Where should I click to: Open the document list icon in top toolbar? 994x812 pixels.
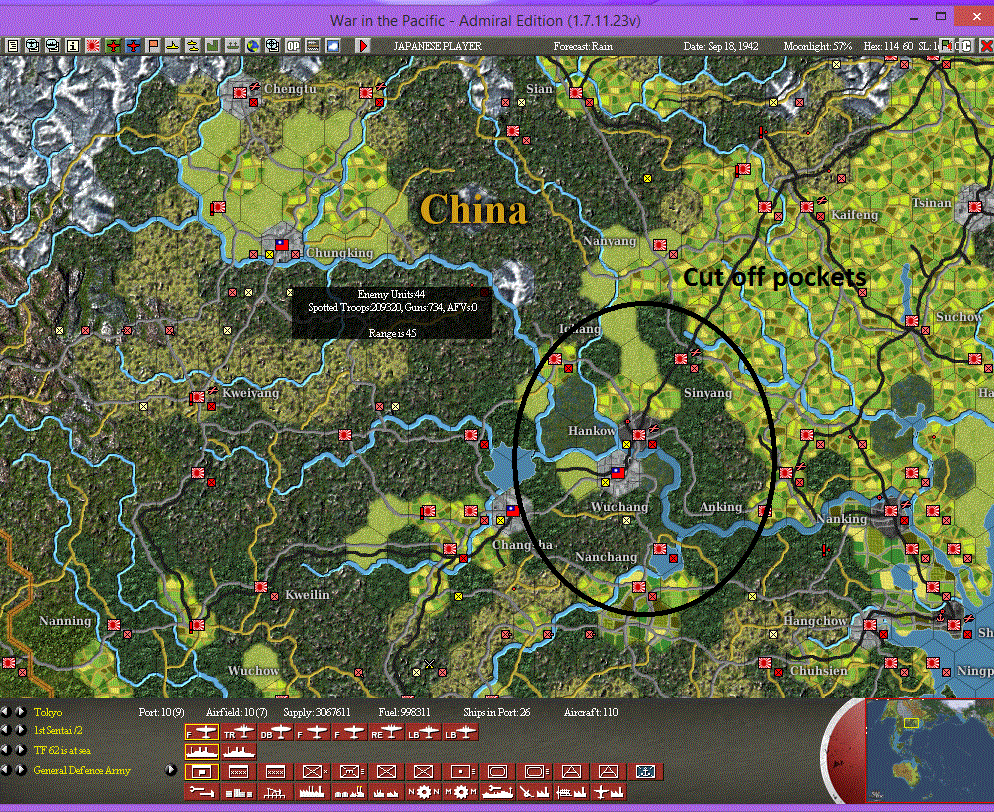tap(13, 46)
